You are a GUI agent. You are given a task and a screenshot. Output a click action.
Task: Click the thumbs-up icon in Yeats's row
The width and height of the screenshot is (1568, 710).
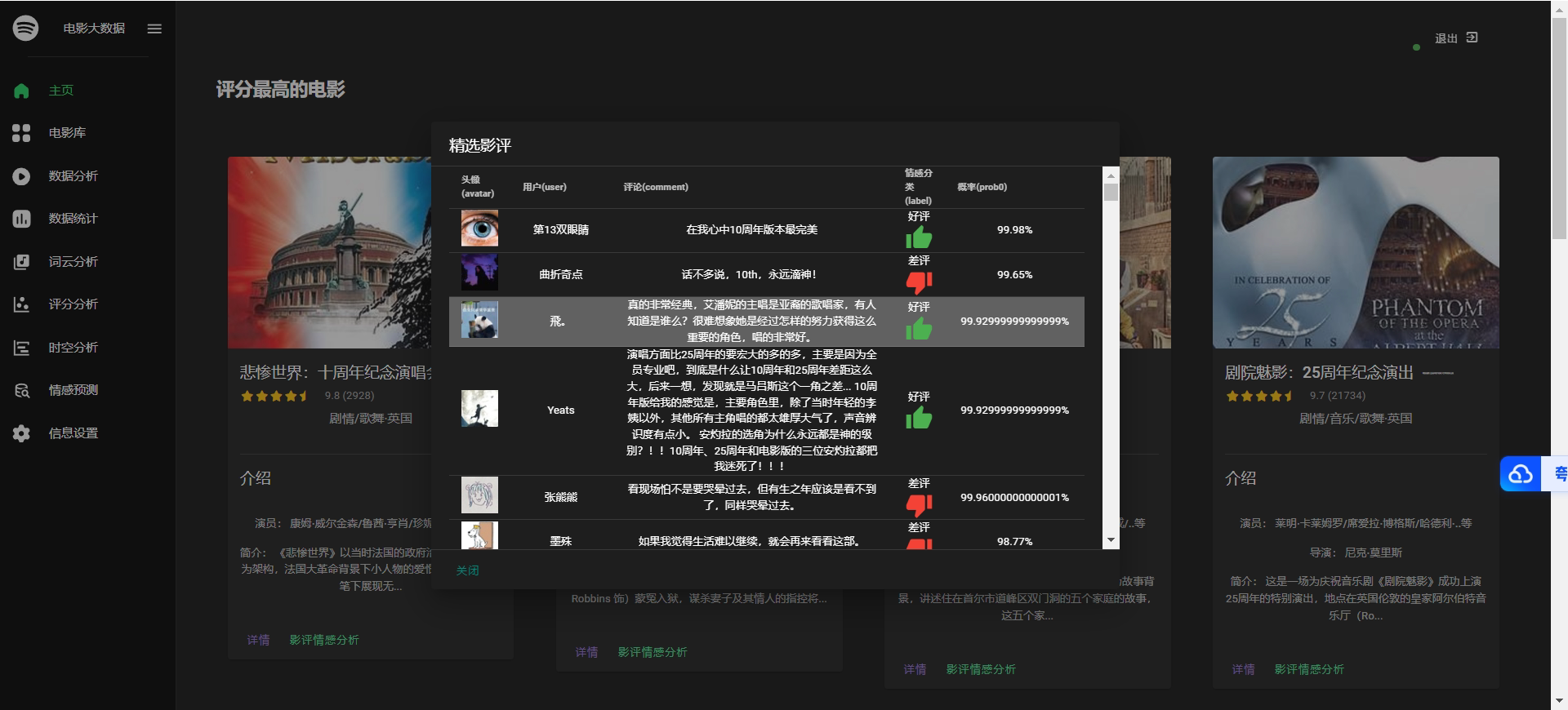coord(919,418)
